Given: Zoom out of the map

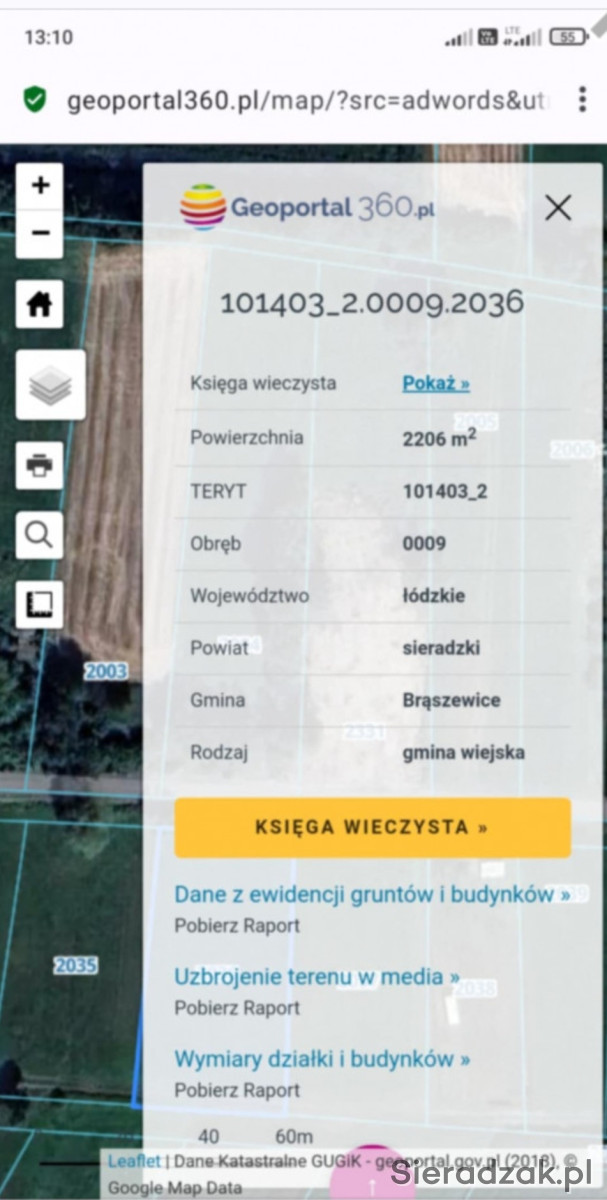Looking at the screenshot, I should tap(40, 234).
